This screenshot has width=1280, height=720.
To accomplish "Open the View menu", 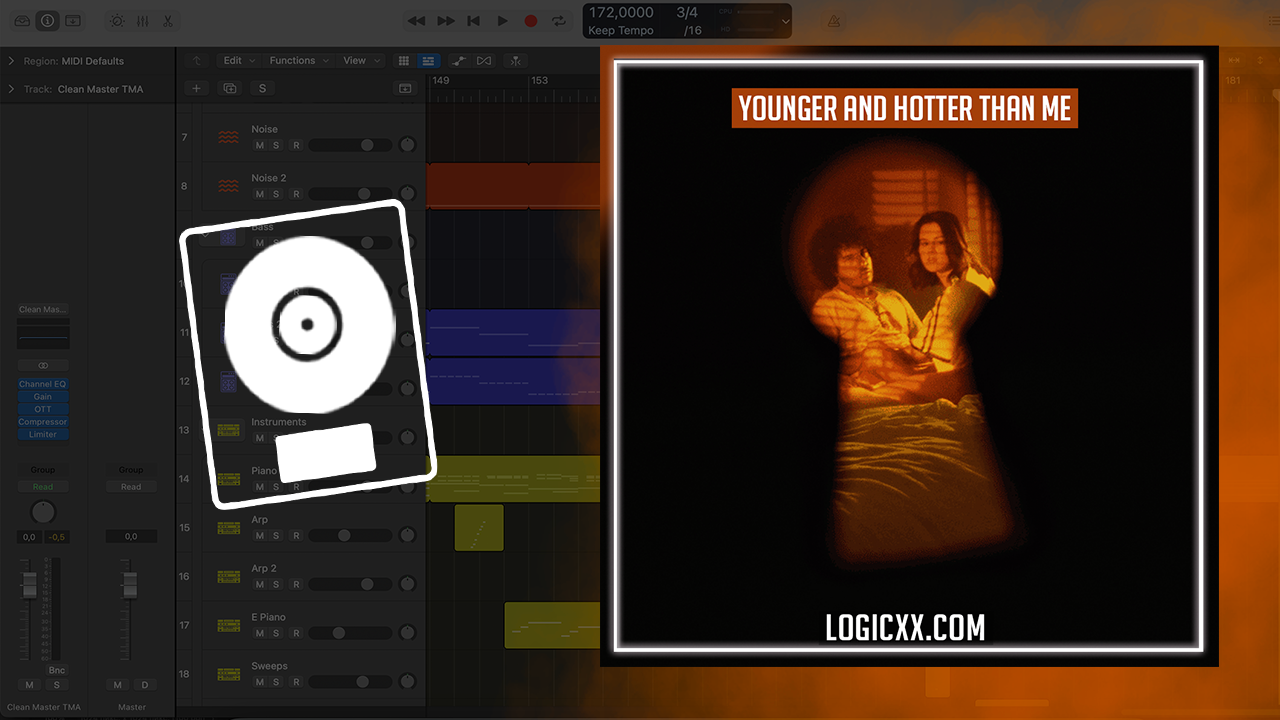I will pos(361,60).
